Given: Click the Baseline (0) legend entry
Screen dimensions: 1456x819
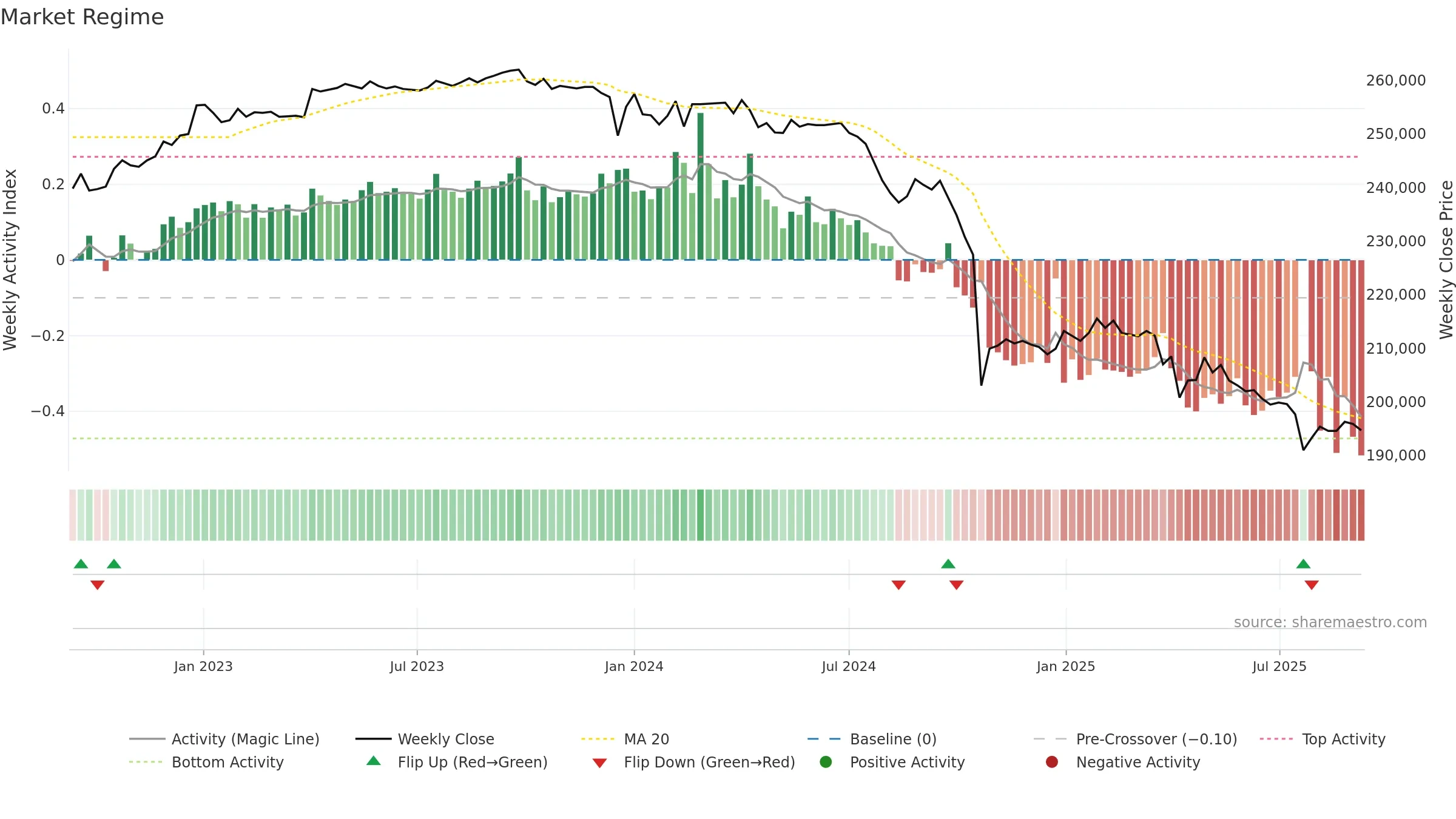Looking at the screenshot, I should (x=872, y=739).
